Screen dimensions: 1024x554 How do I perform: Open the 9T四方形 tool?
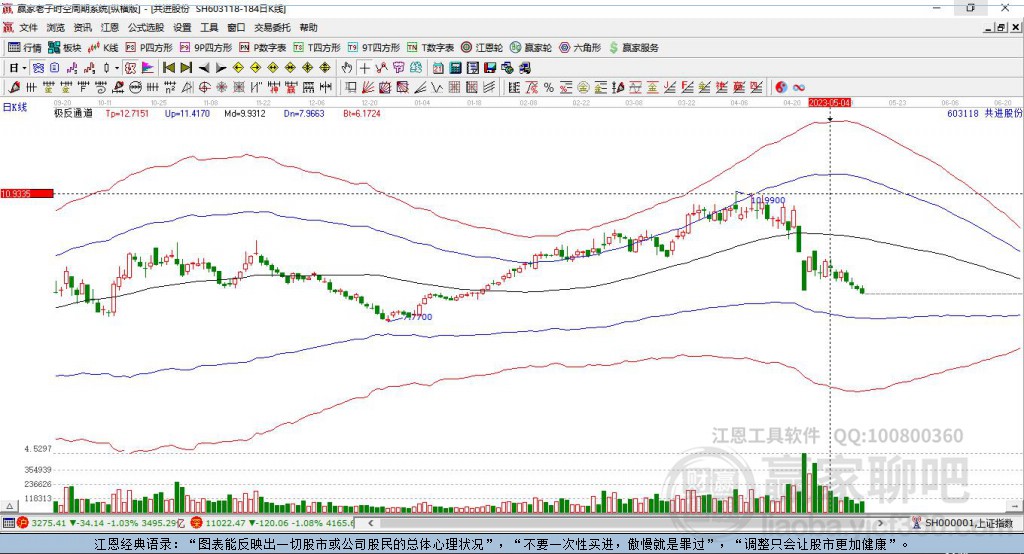(374, 48)
